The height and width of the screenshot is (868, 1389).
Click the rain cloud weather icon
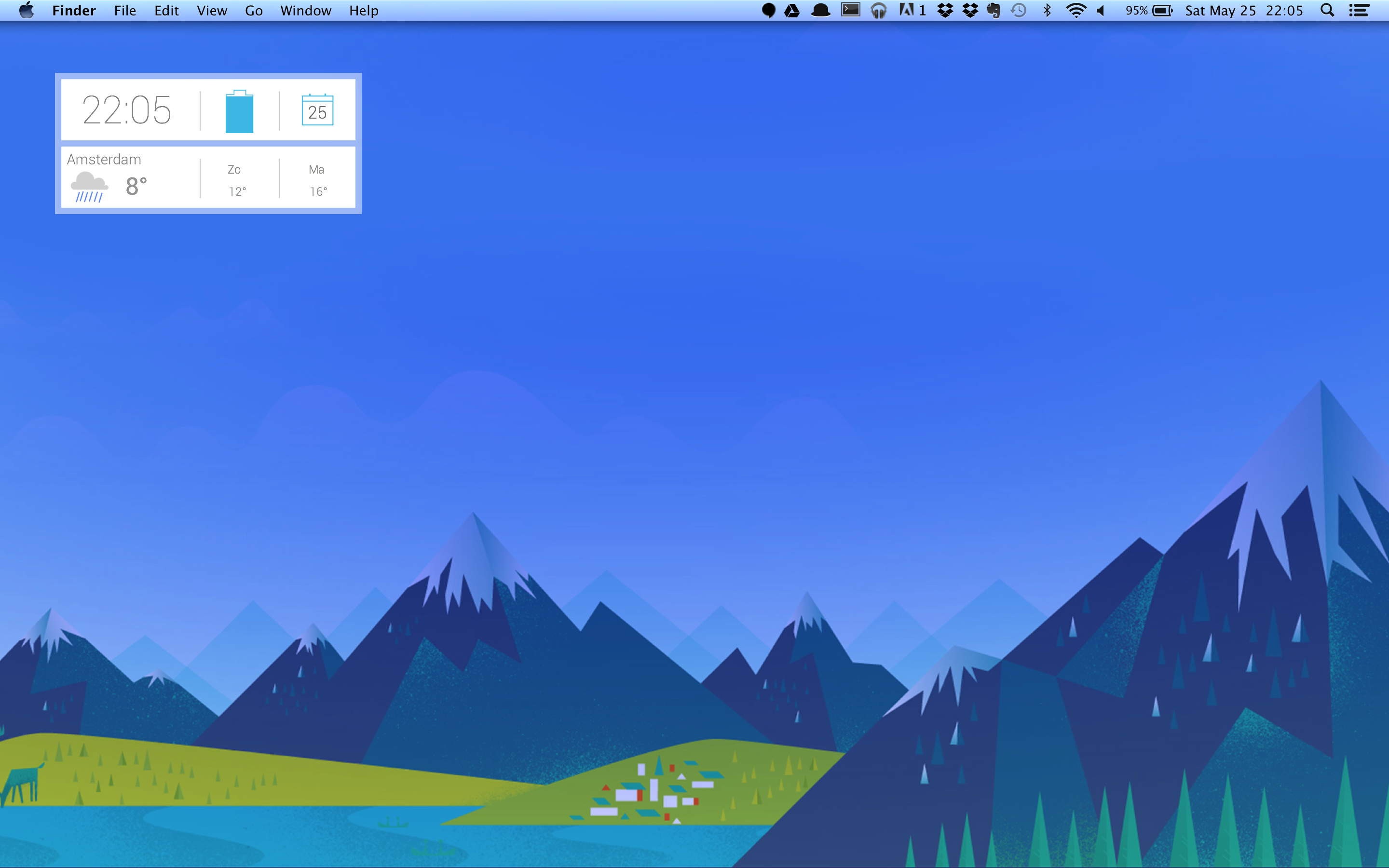tap(89, 187)
